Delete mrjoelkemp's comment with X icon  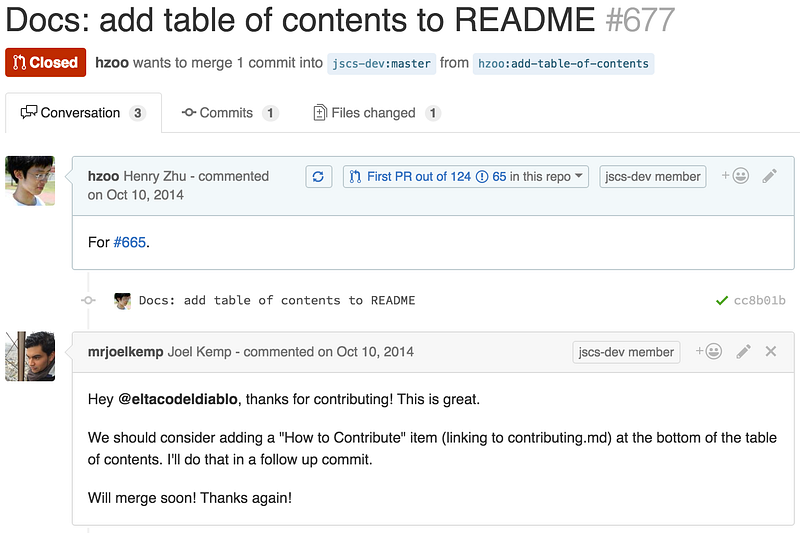(x=771, y=351)
